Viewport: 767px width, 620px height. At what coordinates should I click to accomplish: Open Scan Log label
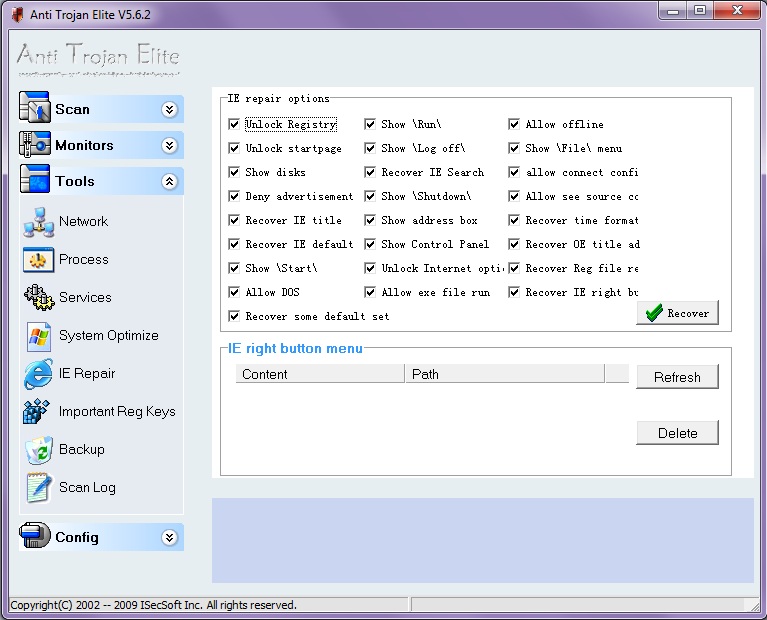pos(87,487)
